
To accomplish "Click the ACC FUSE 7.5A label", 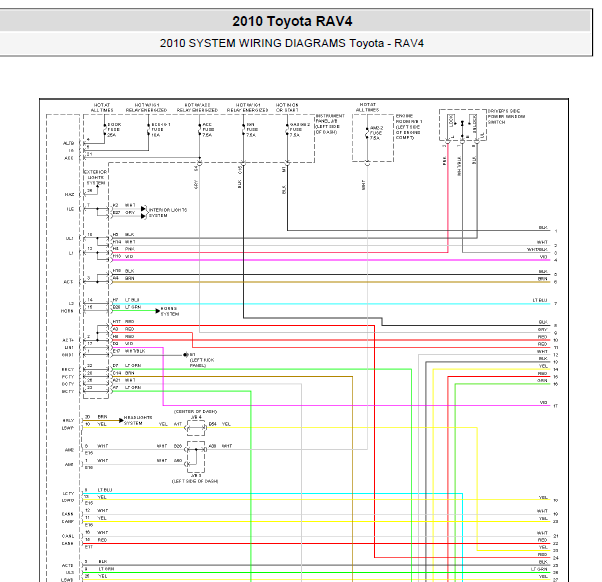I will (x=207, y=130).
